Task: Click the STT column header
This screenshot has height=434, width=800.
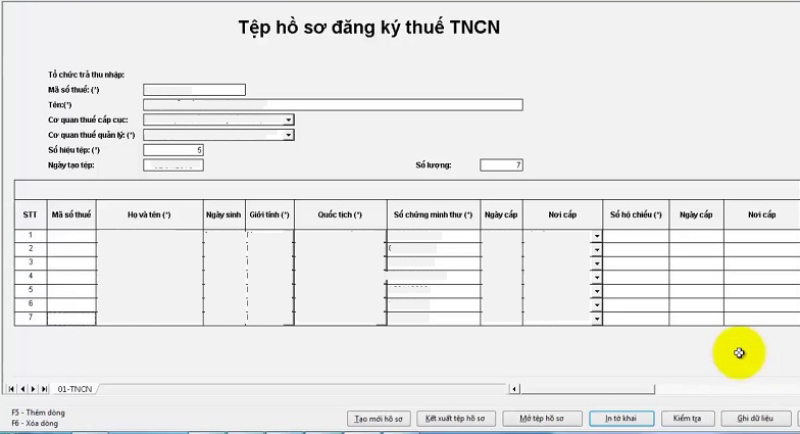Action: coord(30,215)
